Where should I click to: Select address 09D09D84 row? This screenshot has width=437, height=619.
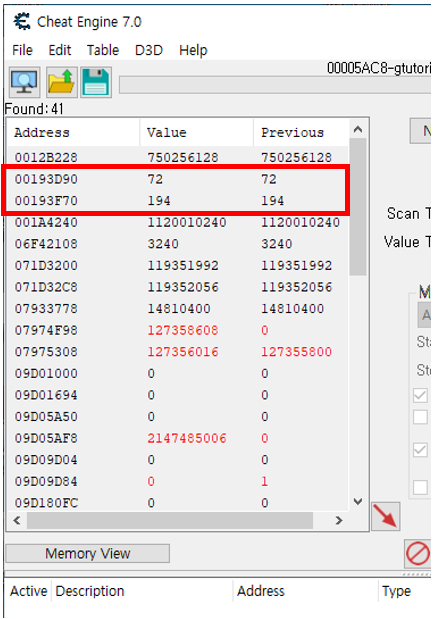[178, 481]
